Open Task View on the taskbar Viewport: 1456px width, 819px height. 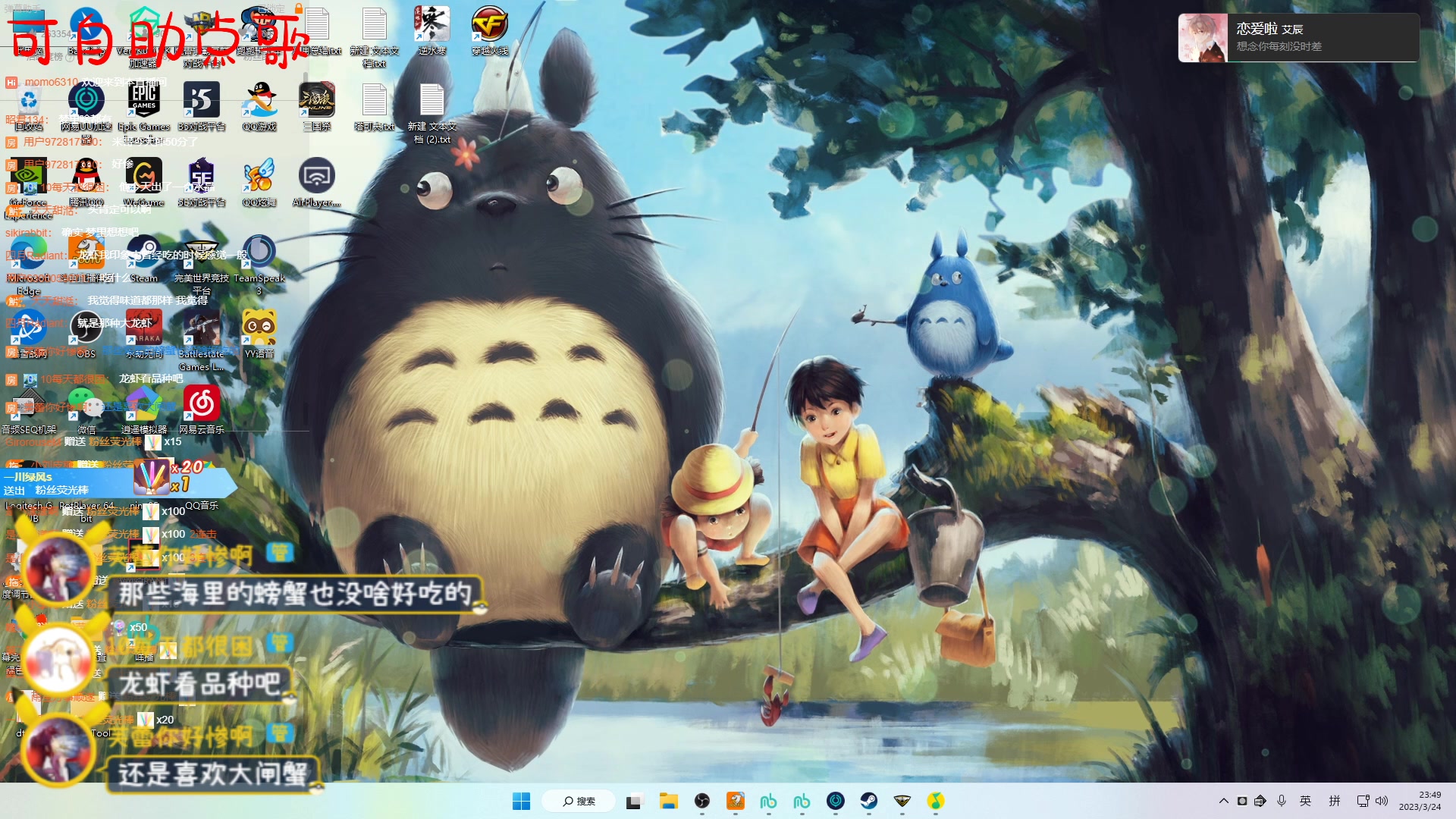[634, 801]
